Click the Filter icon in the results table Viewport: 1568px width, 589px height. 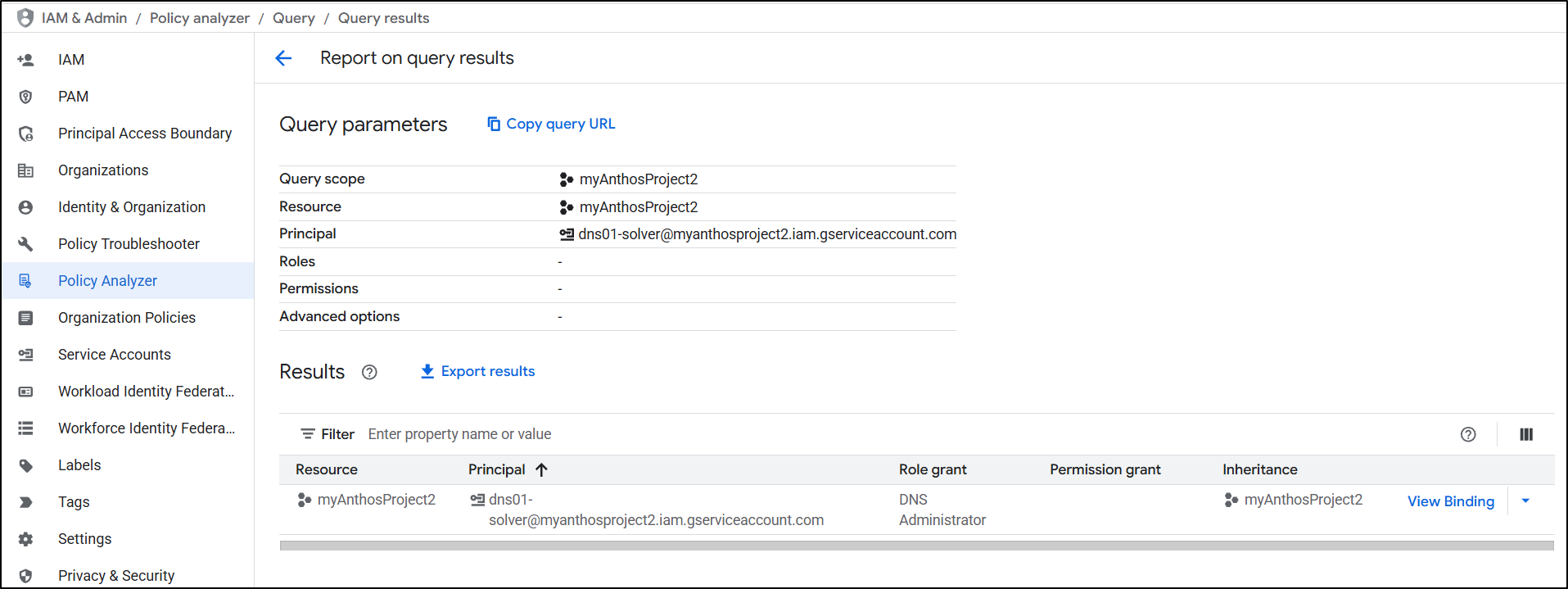click(308, 434)
